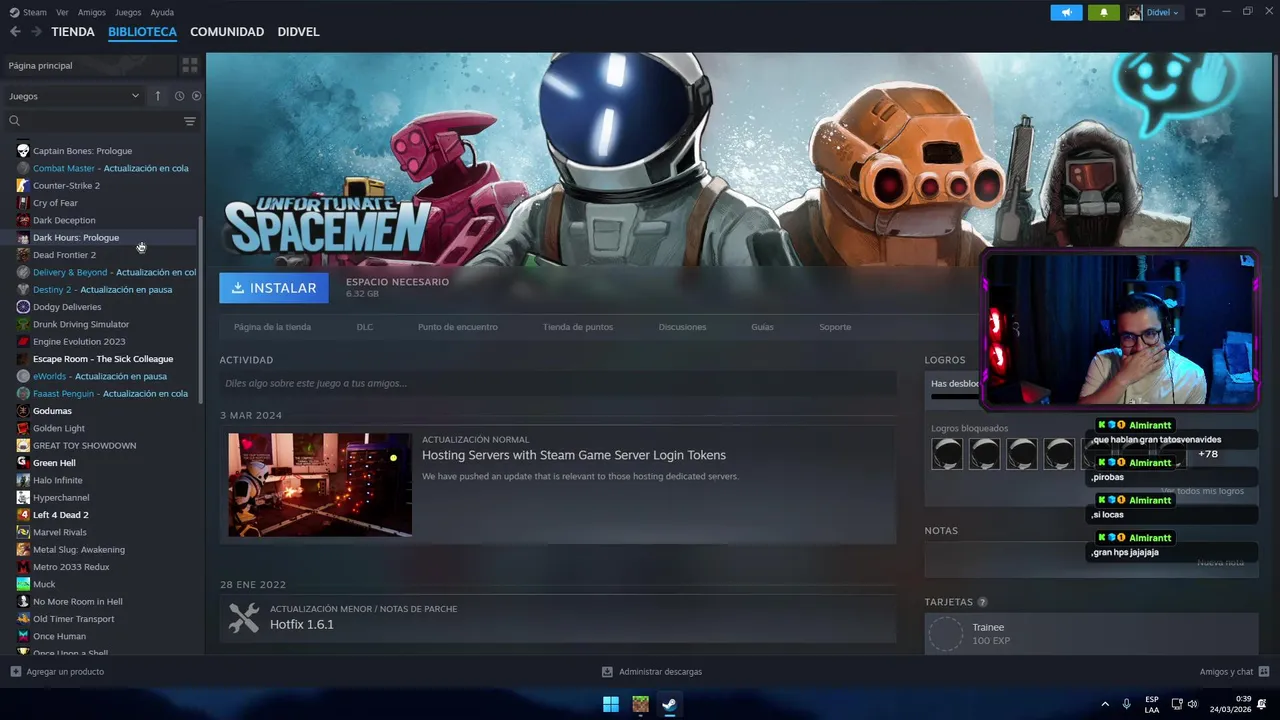Go back with the left arrow
1280x720 pixels.
[x=15, y=32]
